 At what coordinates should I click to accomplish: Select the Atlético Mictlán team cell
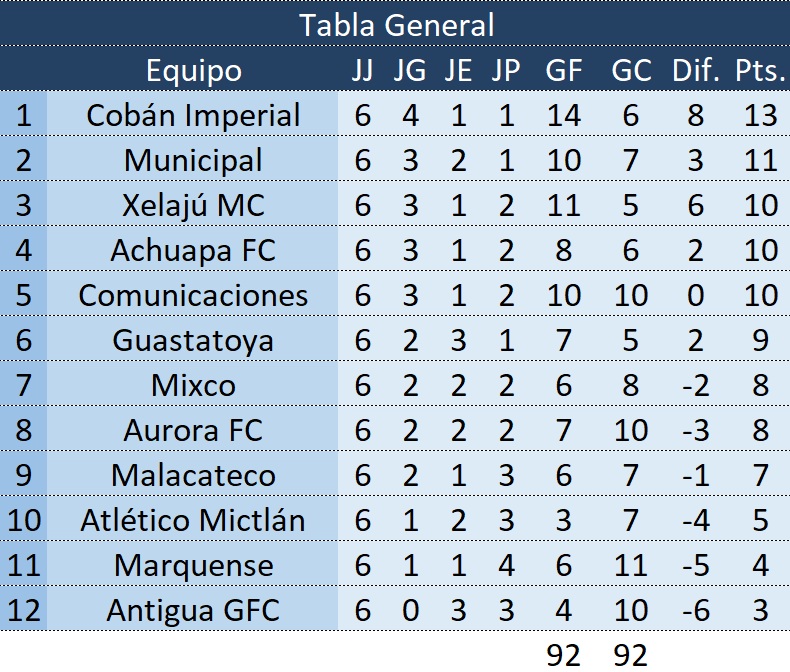pos(193,520)
